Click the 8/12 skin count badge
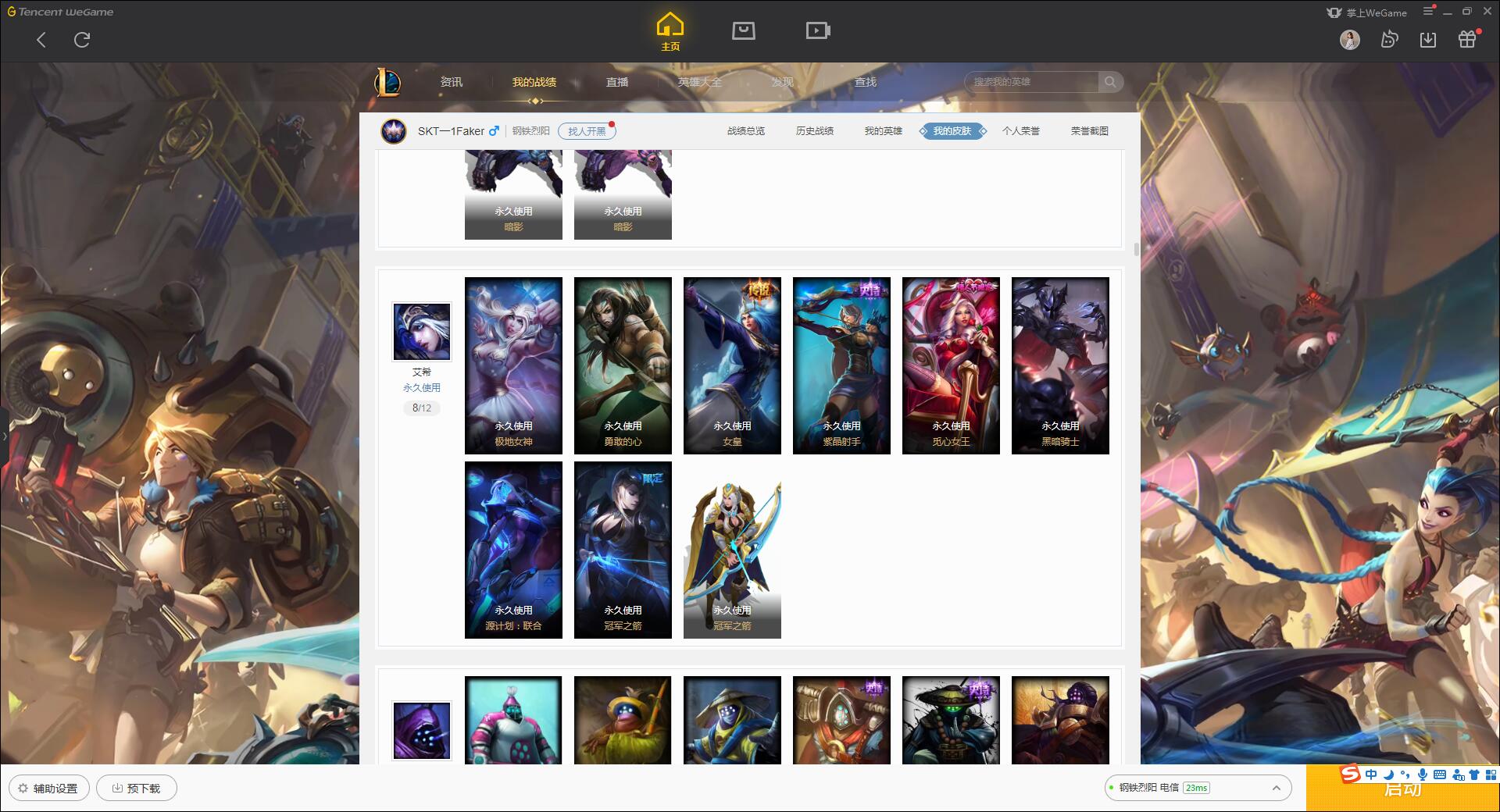Screen dimensions: 1500x812 pos(422,408)
